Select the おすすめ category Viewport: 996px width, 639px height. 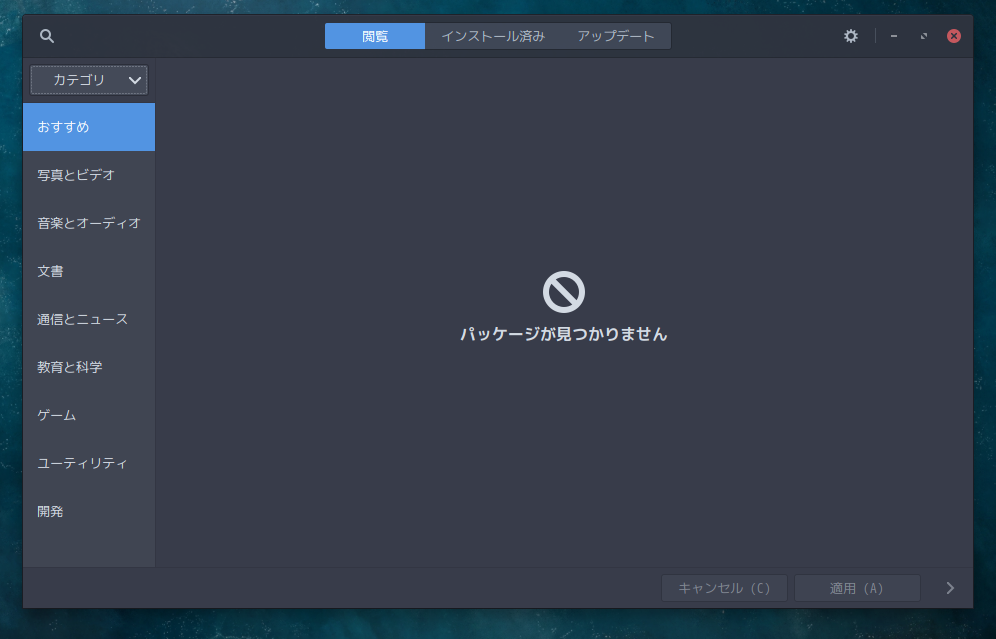pos(89,127)
